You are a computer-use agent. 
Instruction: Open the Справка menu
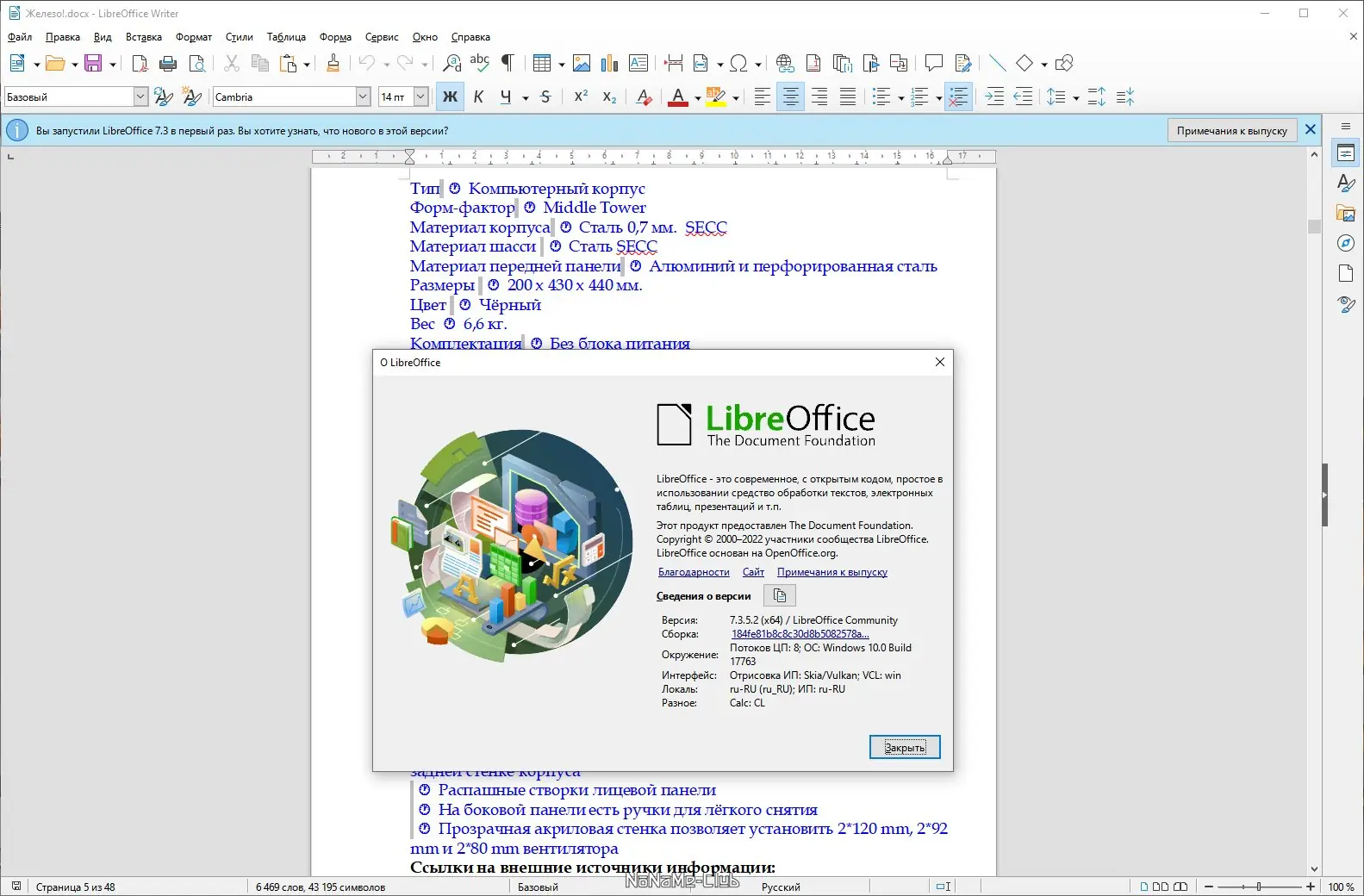tap(470, 37)
